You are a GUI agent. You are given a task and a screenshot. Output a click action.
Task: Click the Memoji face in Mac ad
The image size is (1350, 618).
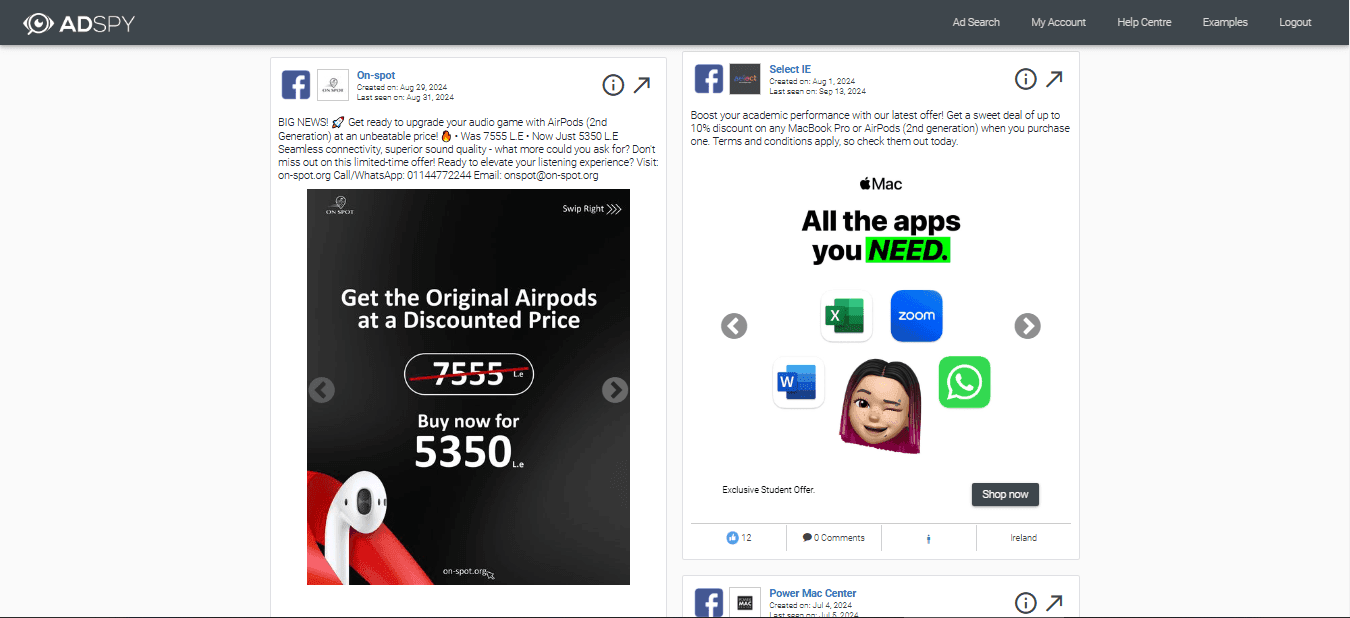[881, 406]
